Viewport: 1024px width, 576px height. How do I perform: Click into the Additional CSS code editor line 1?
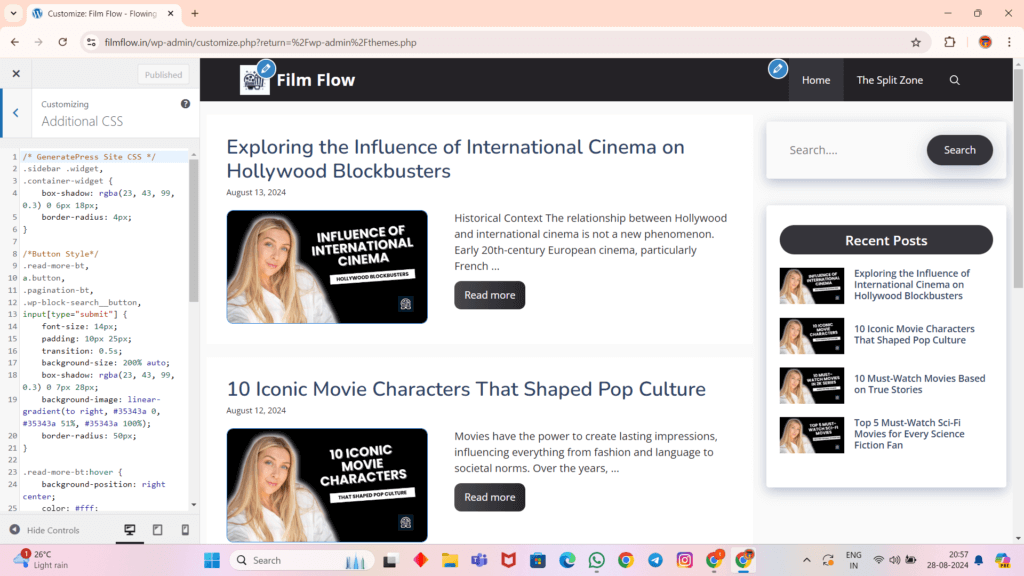click(104, 157)
